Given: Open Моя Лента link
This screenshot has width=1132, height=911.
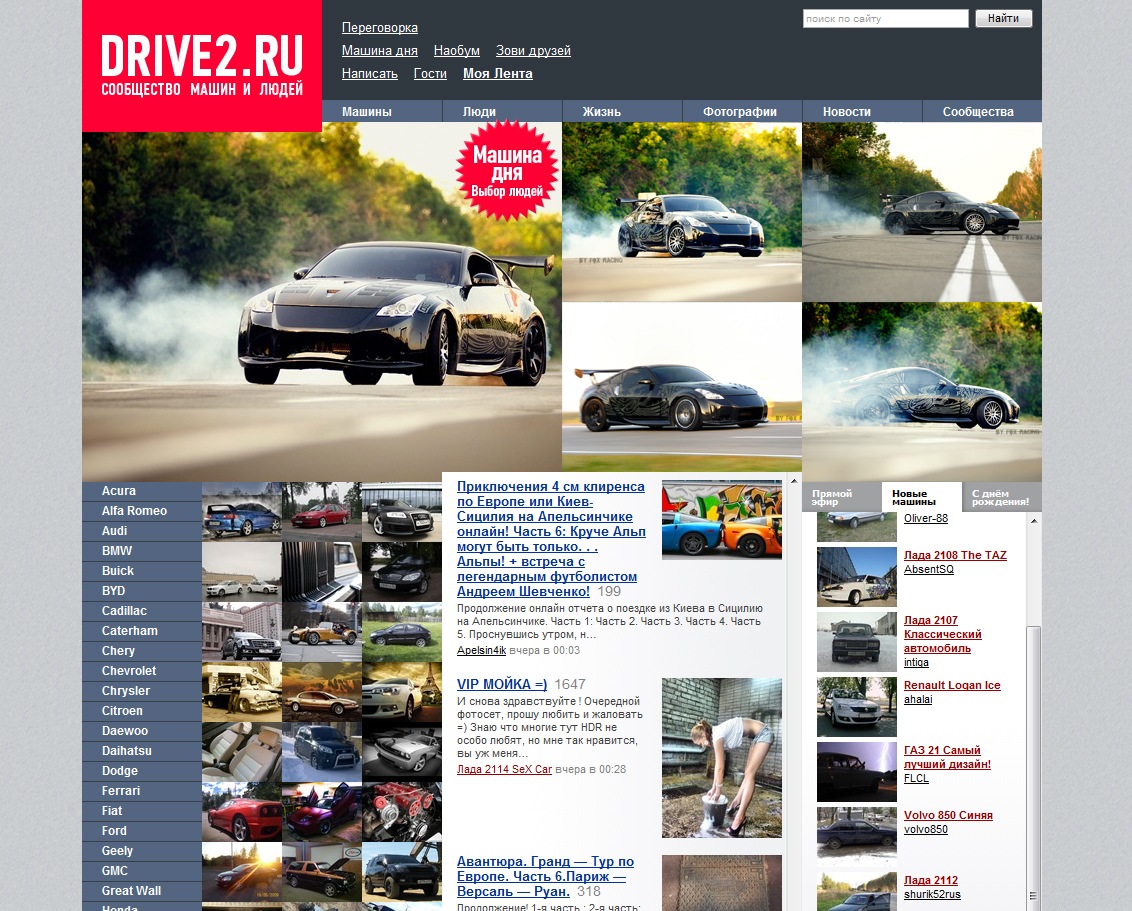Looking at the screenshot, I should 497,74.
